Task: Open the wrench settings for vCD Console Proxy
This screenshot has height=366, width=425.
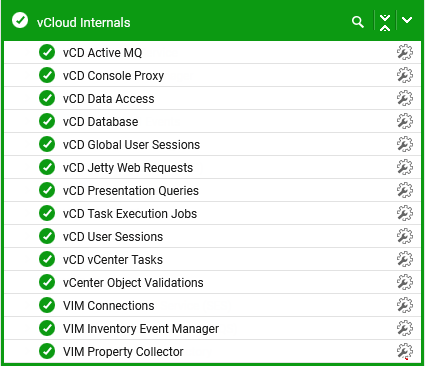Action: [x=405, y=75]
